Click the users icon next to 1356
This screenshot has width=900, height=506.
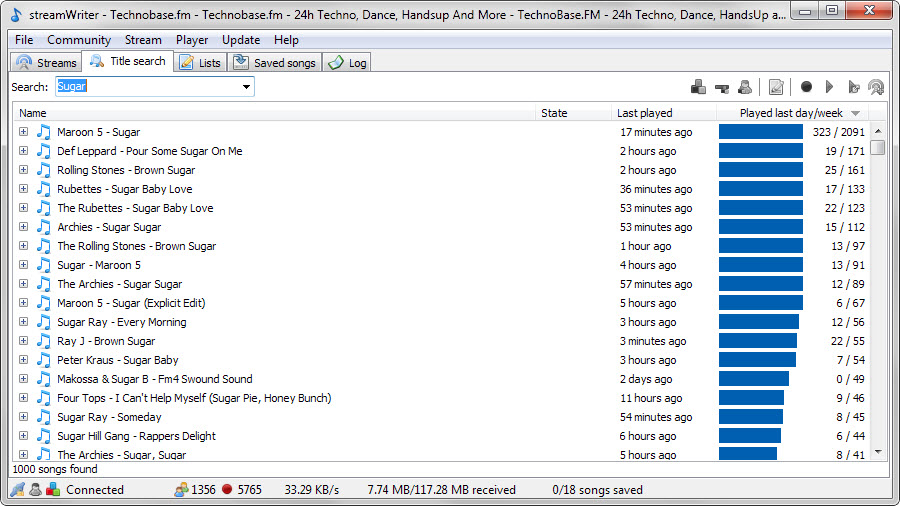(181, 489)
